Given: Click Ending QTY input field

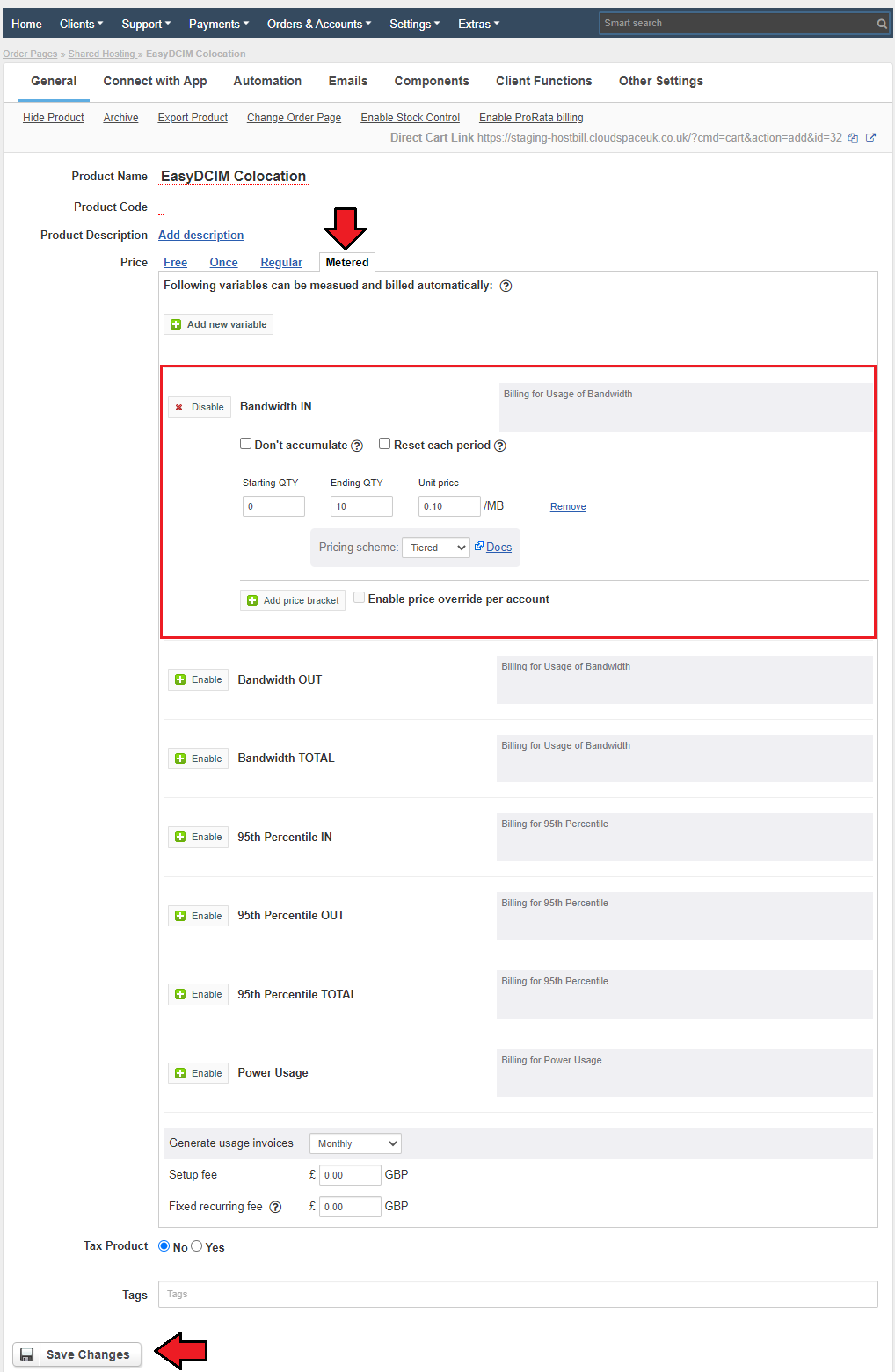Looking at the screenshot, I should (x=361, y=506).
